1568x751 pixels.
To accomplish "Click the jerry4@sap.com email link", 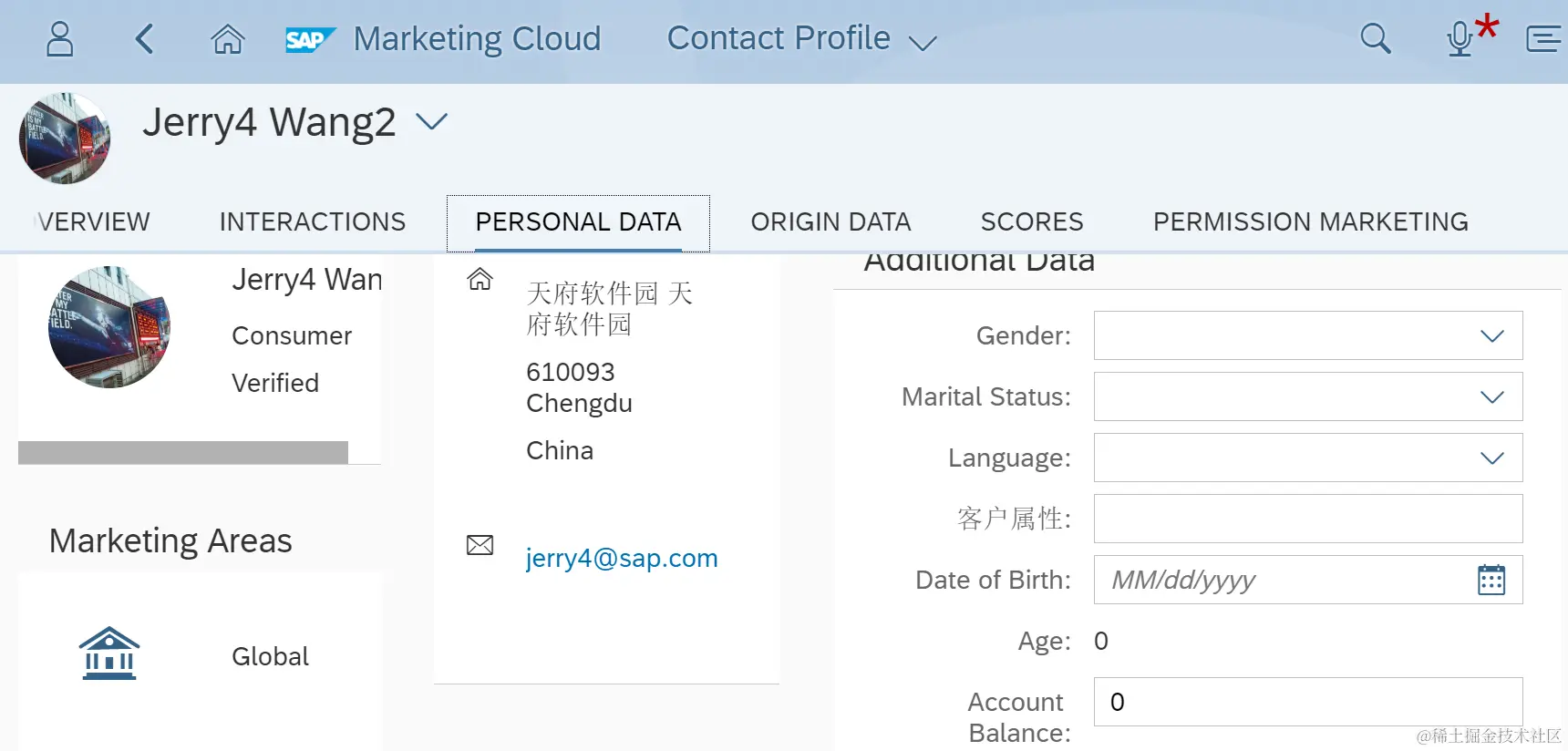I will pos(622,558).
